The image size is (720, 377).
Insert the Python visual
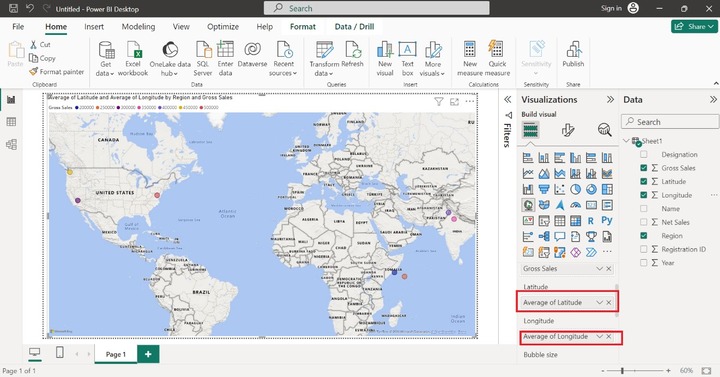[x=607, y=220]
